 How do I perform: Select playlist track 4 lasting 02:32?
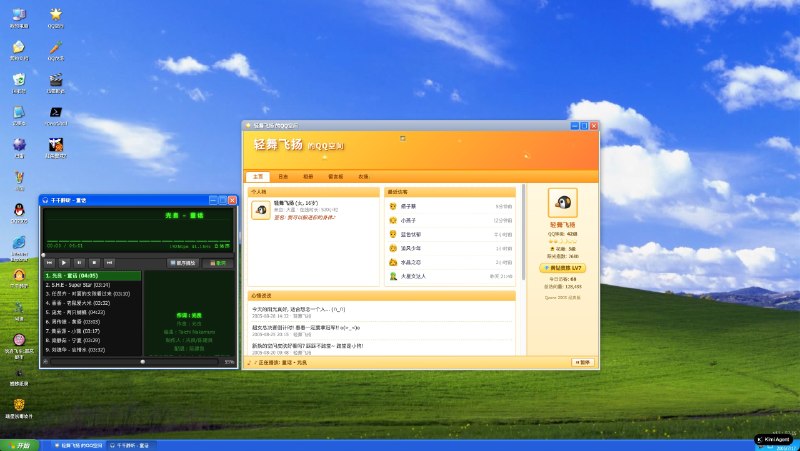pos(92,303)
